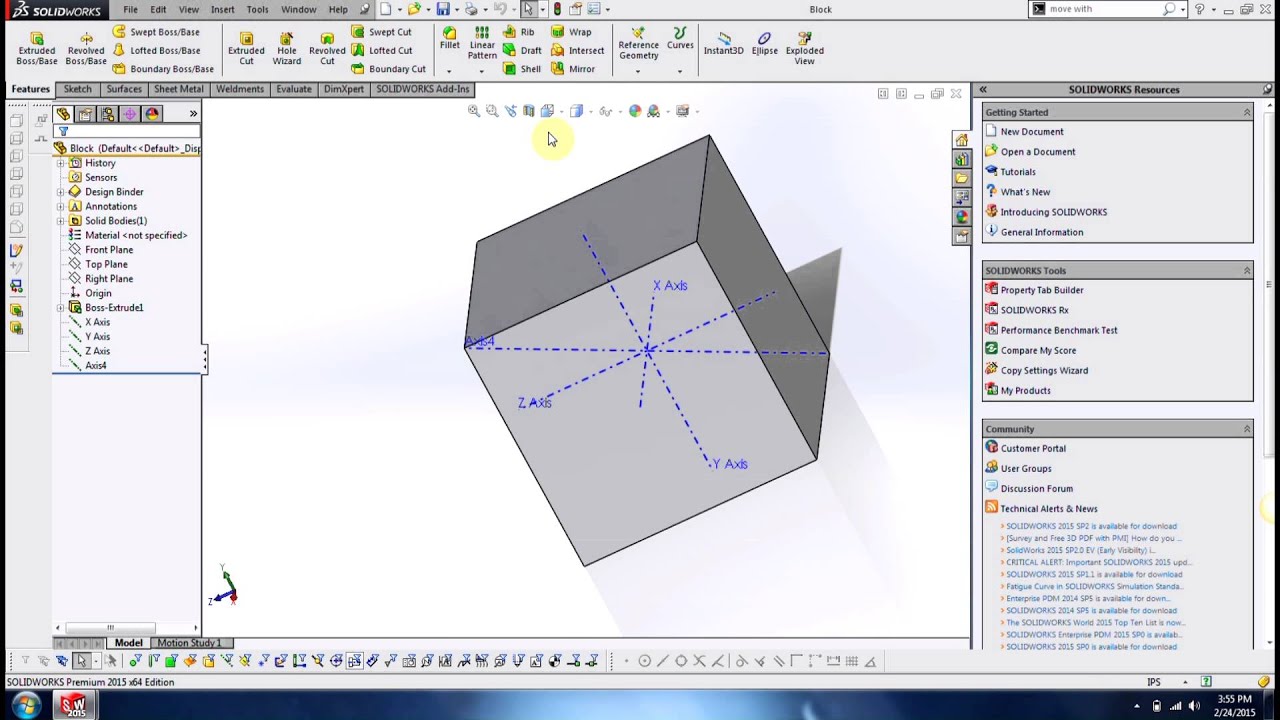The image size is (1280, 720).
Task: Click Zoom to Area in view toolbar
Action: click(492, 111)
